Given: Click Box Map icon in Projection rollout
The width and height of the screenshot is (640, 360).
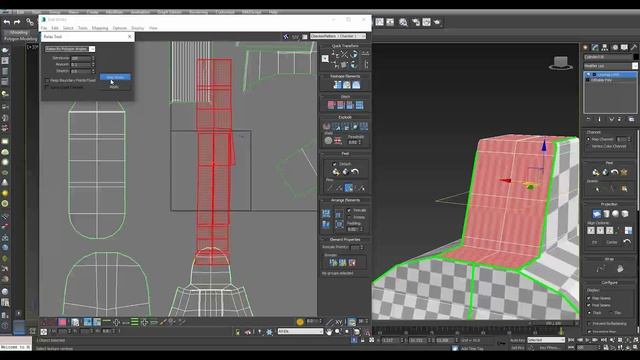Looking at the screenshot, I should click(624, 214).
